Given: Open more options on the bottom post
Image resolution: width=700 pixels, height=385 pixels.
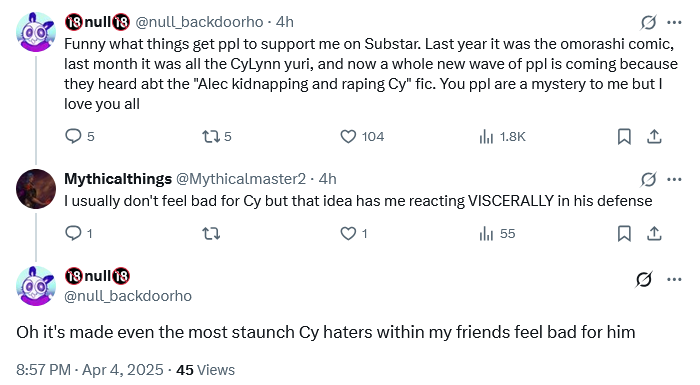Looking at the screenshot, I should click(x=674, y=280).
